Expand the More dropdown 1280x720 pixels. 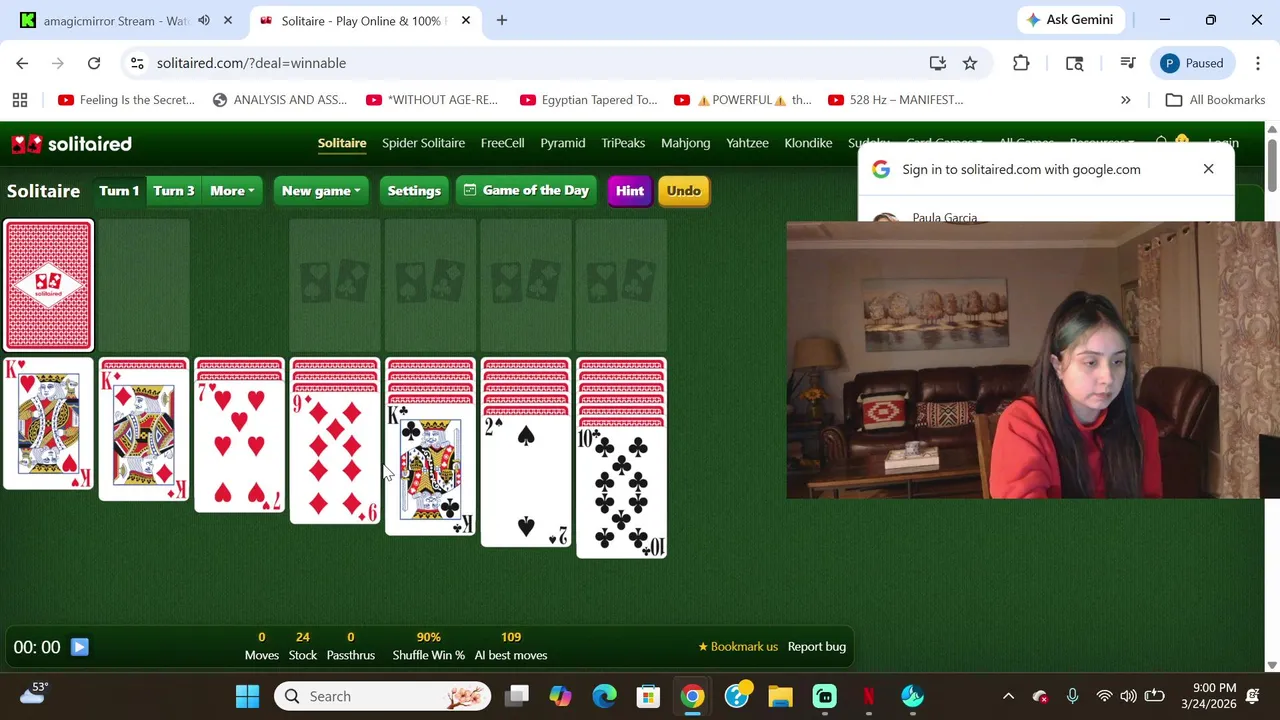232,191
